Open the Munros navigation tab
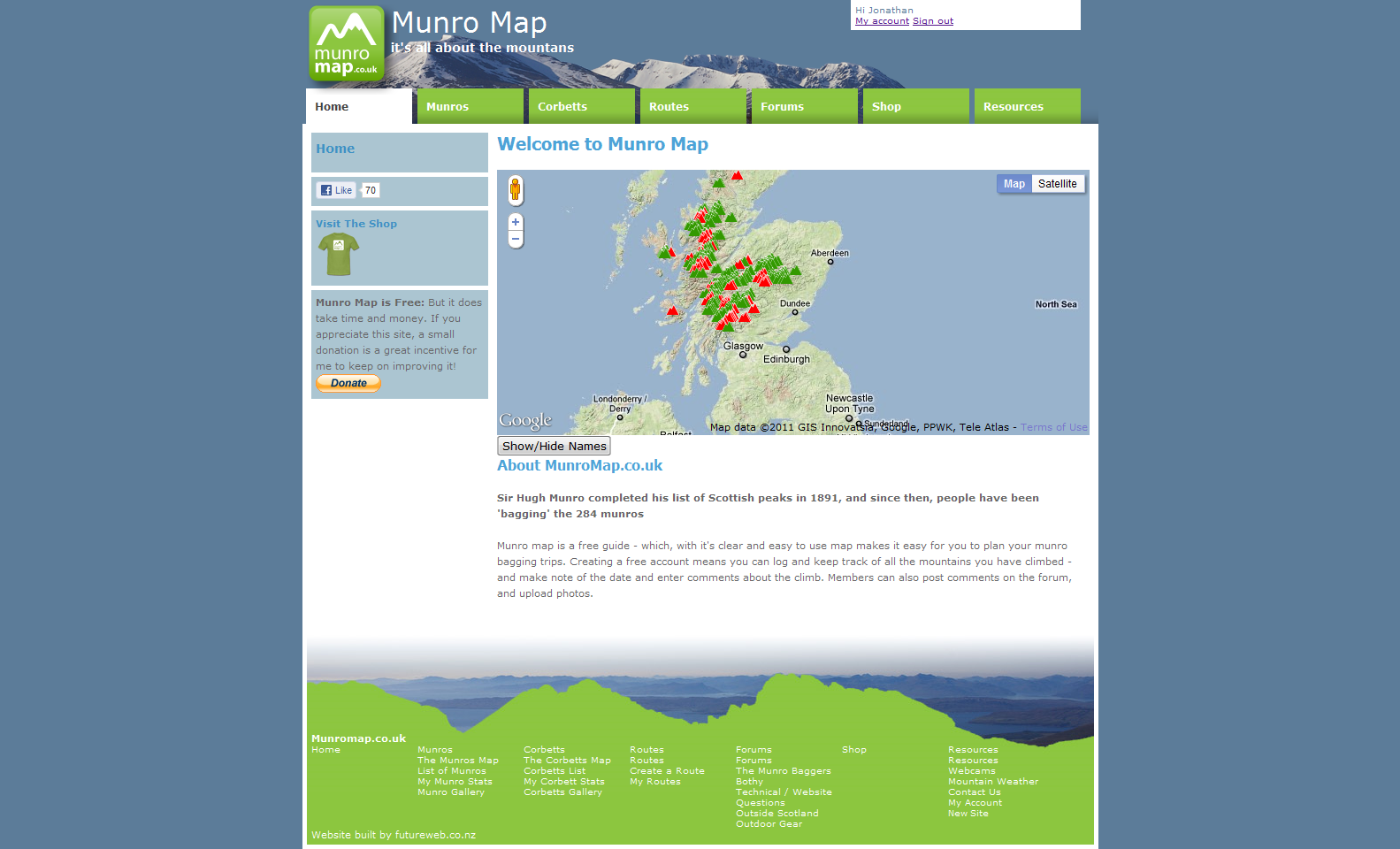 tap(470, 106)
